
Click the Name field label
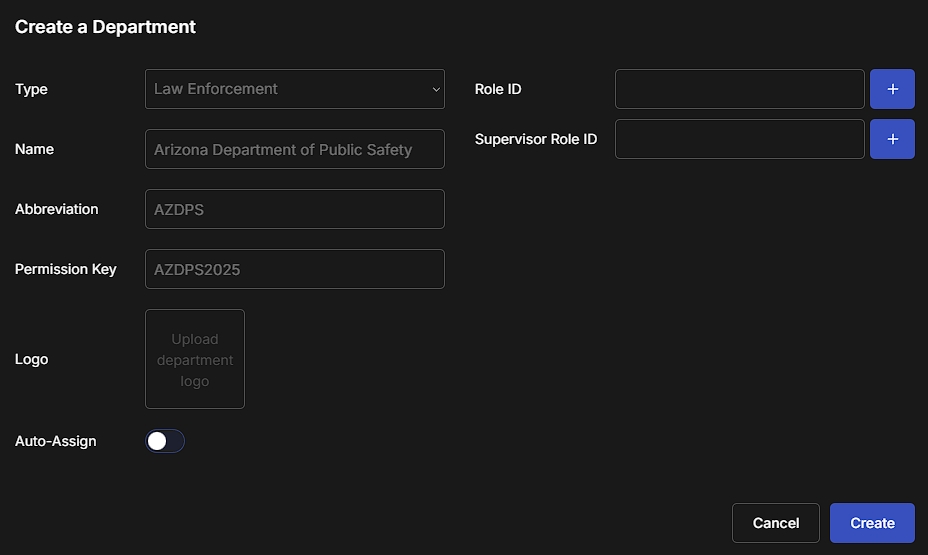coord(34,149)
